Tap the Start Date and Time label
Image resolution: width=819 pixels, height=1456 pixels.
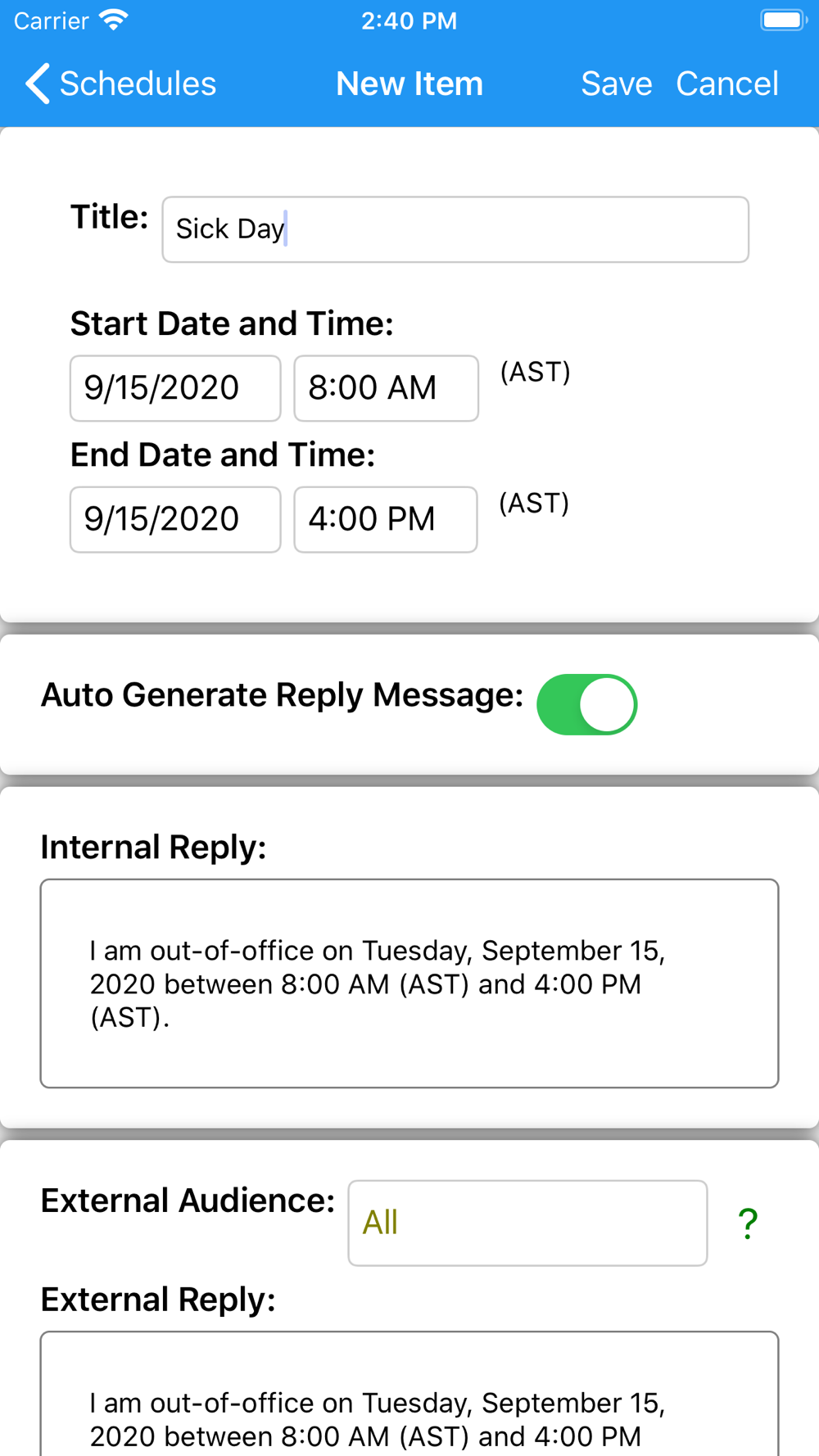[232, 323]
